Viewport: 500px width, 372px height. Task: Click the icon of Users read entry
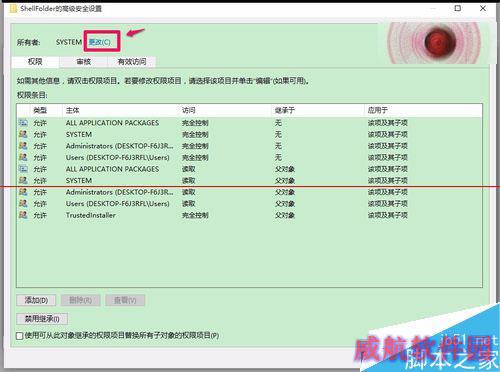click(23, 203)
